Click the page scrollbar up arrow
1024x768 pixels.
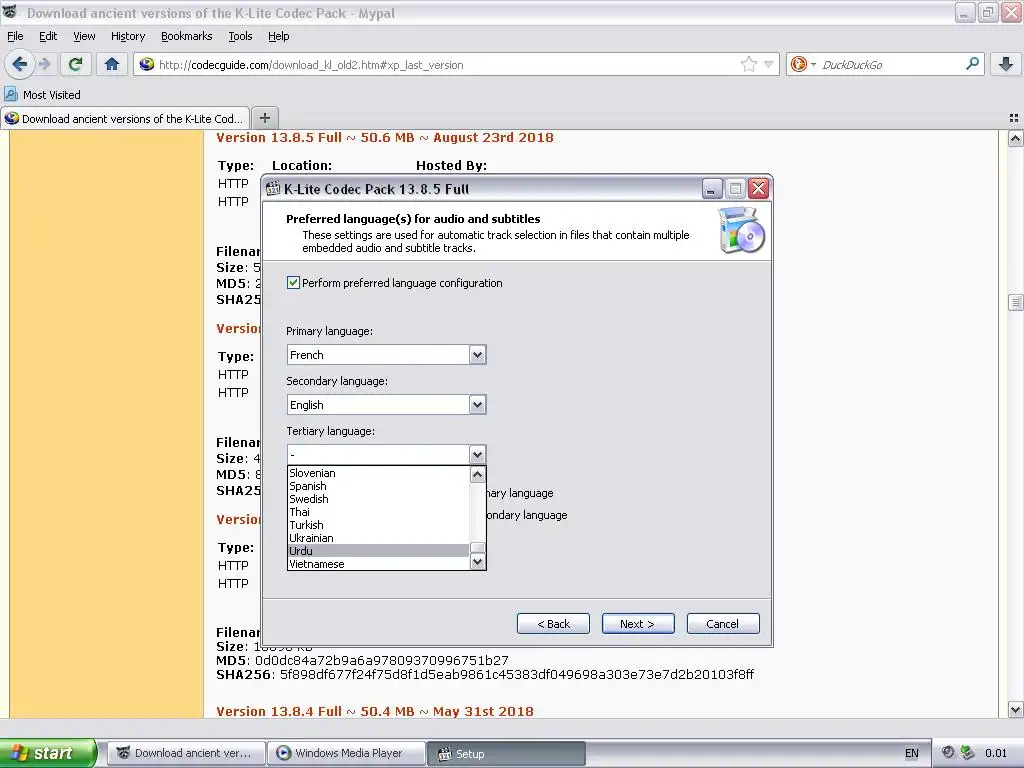pyautogui.click(x=1015, y=138)
